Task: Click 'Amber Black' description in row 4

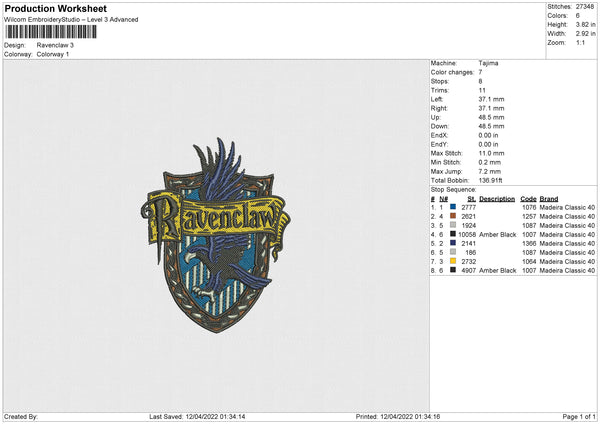Action: click(498, 235)
